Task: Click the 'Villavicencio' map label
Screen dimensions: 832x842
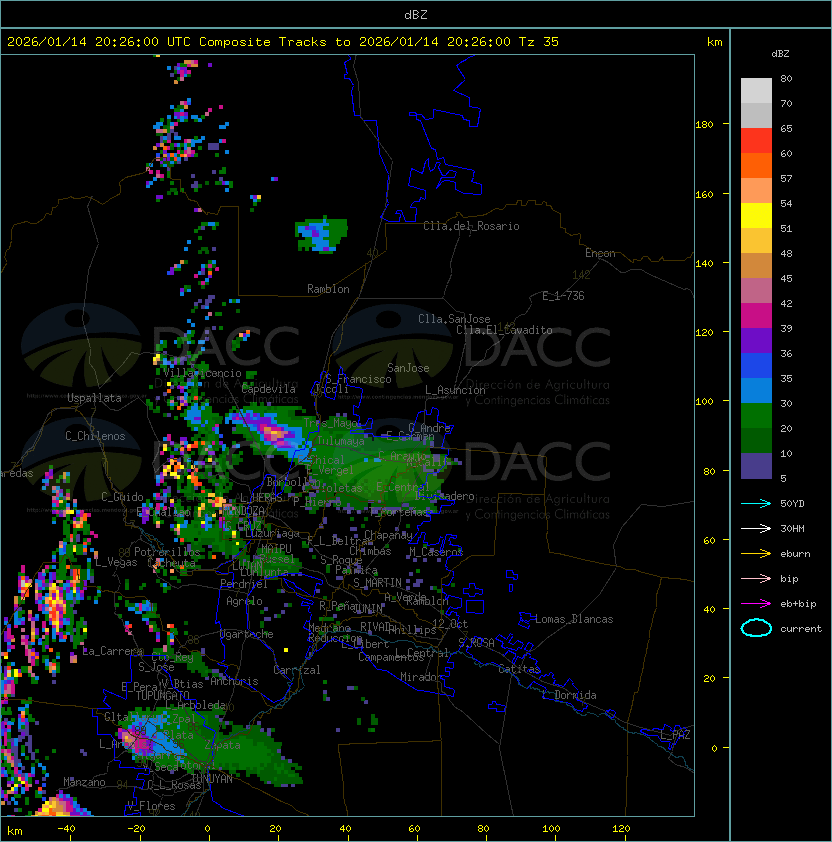Action: [x=202, y=373]
